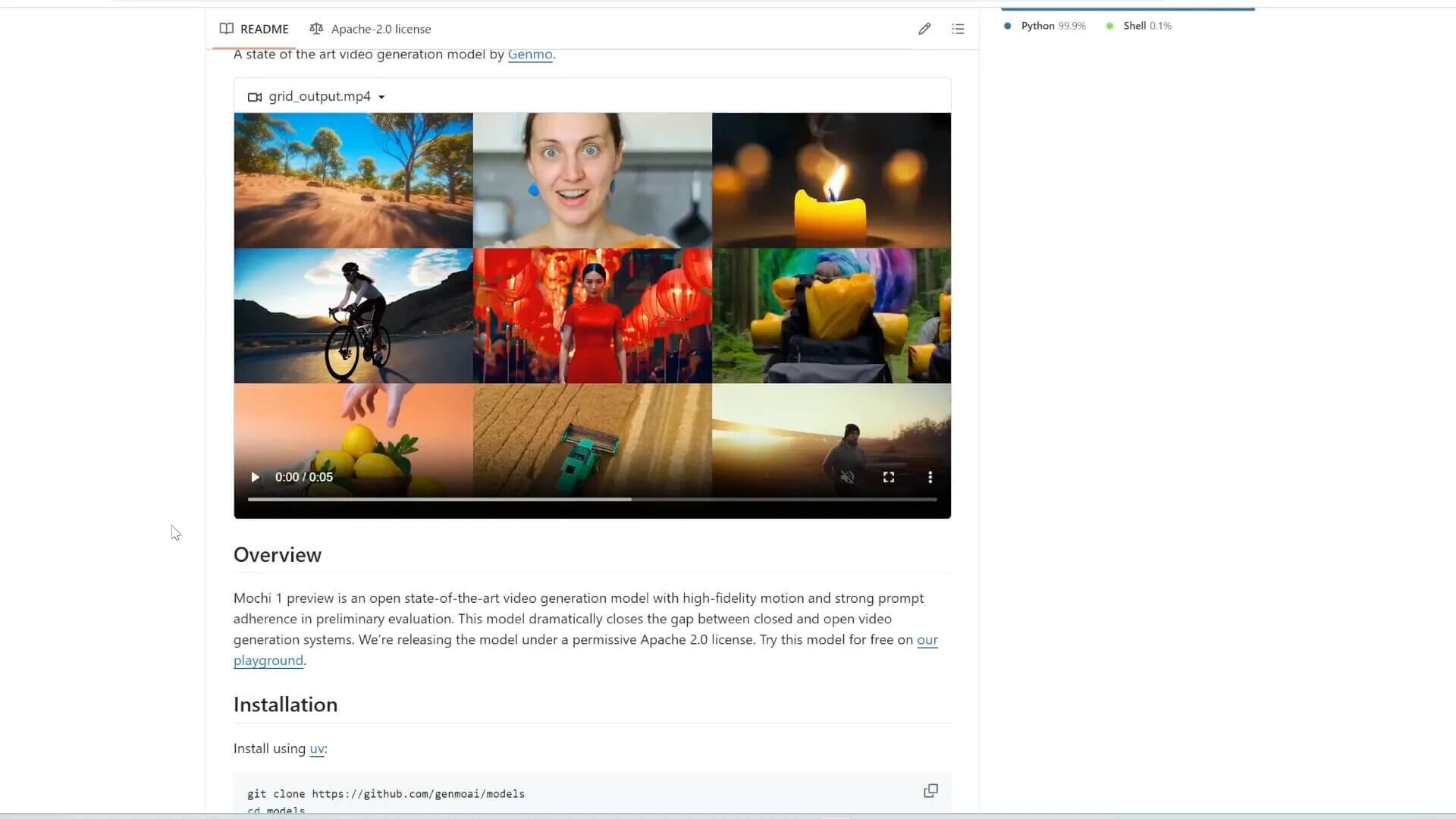
Task: Open the video three-dot options menu
Action: click(x=930, y=477)
